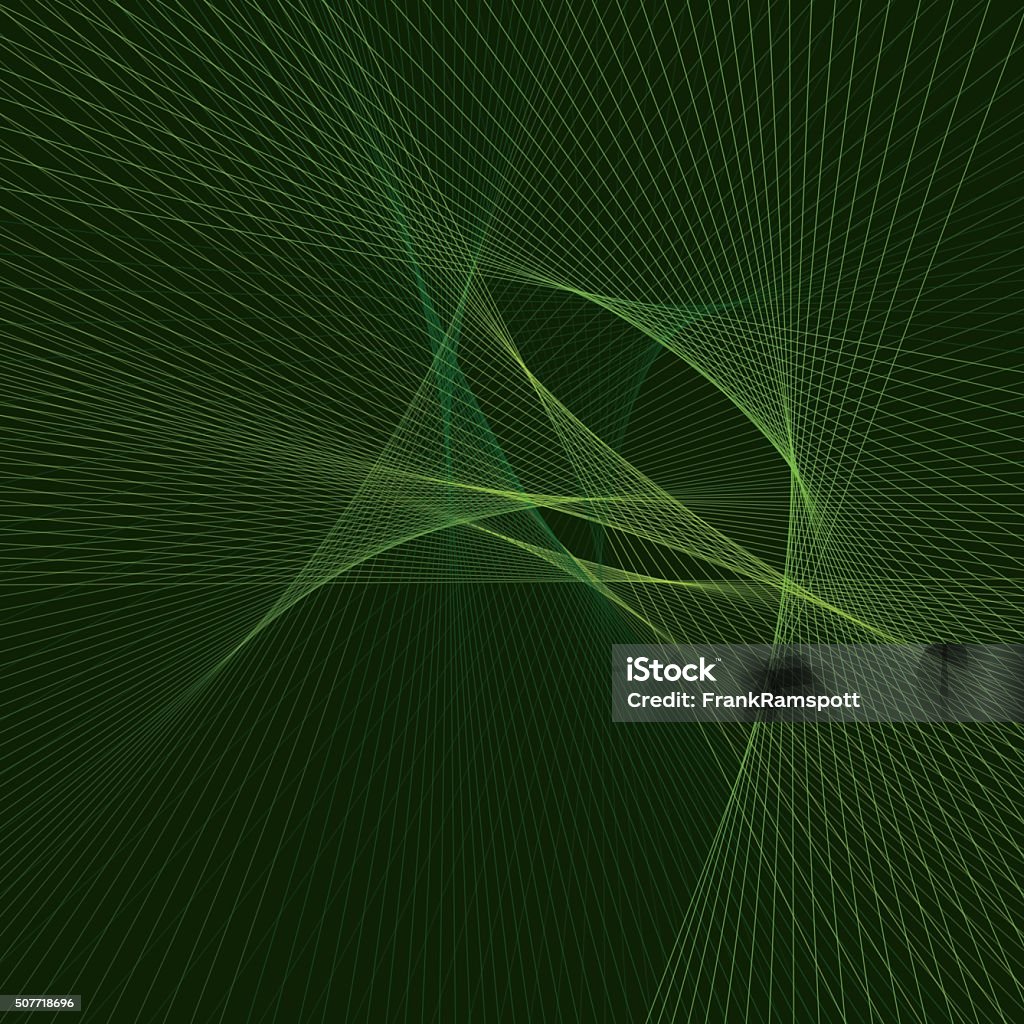Select the FrankRamspott credit name
This screenshot has width=1024, height=1024.
(780, 700)
